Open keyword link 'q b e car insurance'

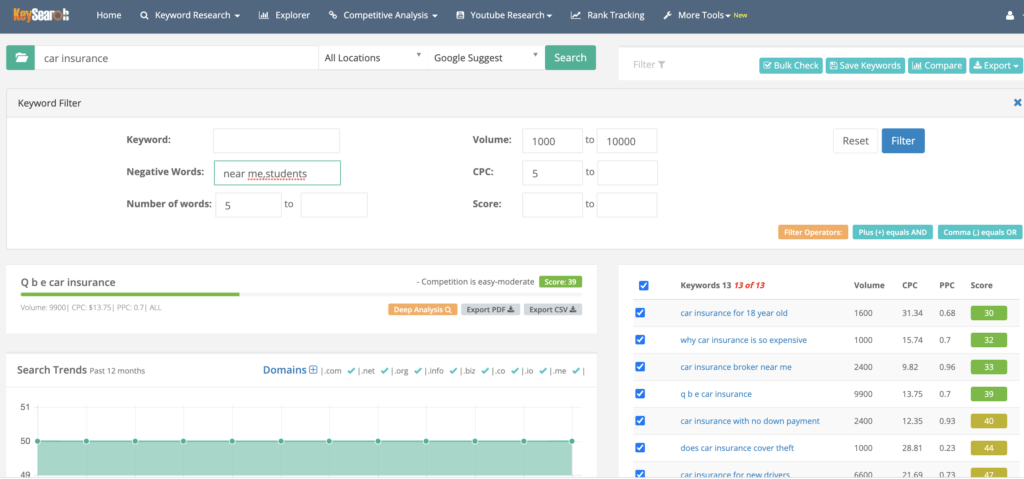pos(716,394)
